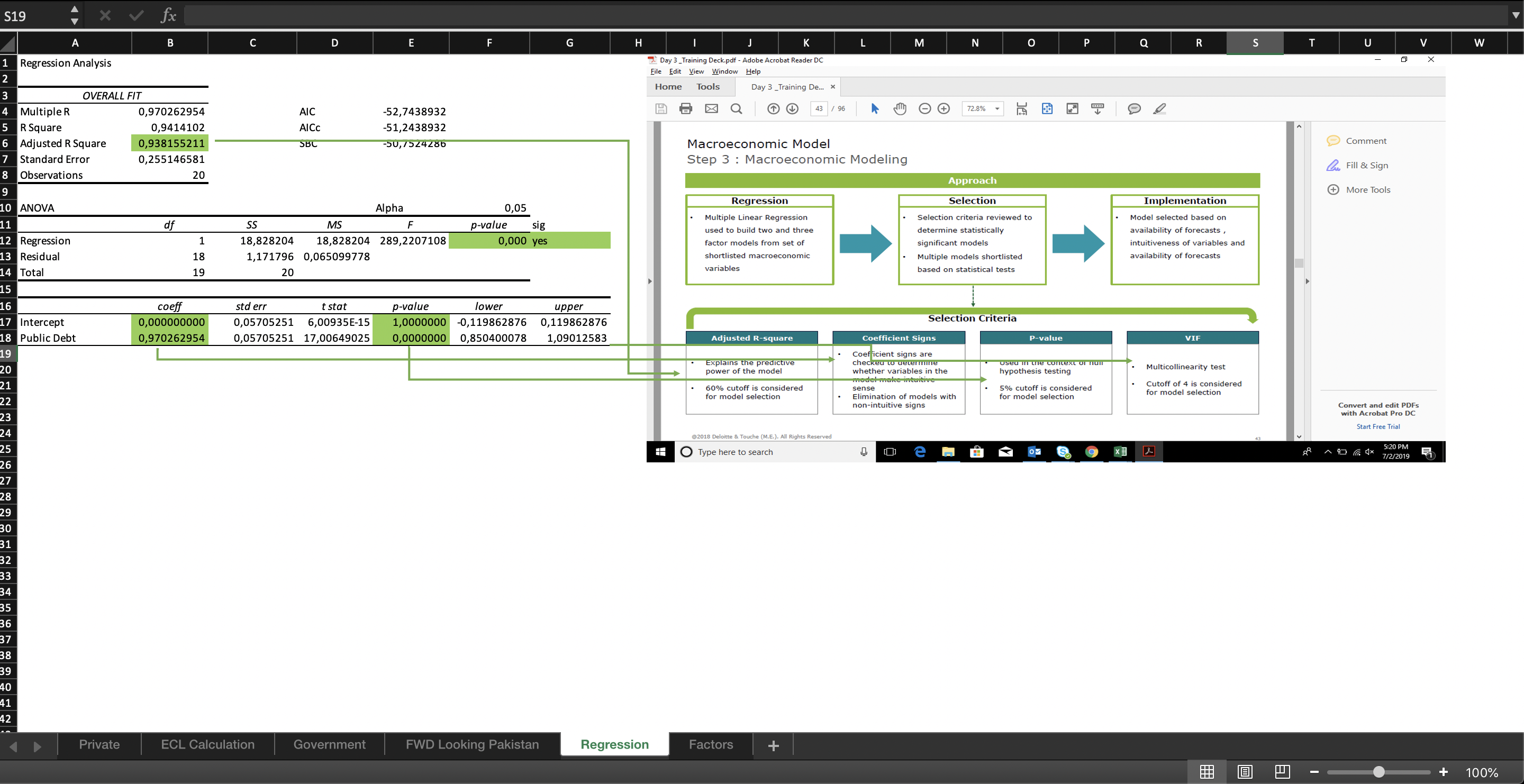Open the Window menu in Acrobat
Image resolution: width=1524 pixels, height=784 pixels.
(724, 71)
